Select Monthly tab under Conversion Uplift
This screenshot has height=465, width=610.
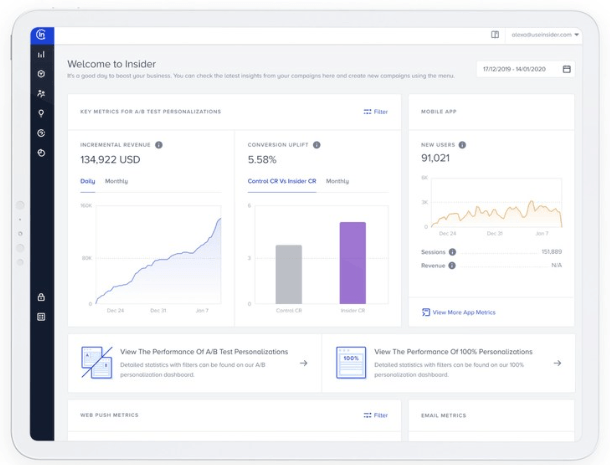(337, 181)
